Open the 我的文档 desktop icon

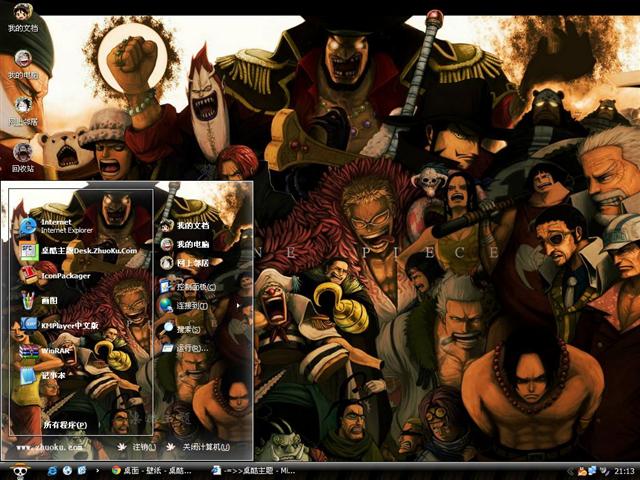(x=22, y=16)
